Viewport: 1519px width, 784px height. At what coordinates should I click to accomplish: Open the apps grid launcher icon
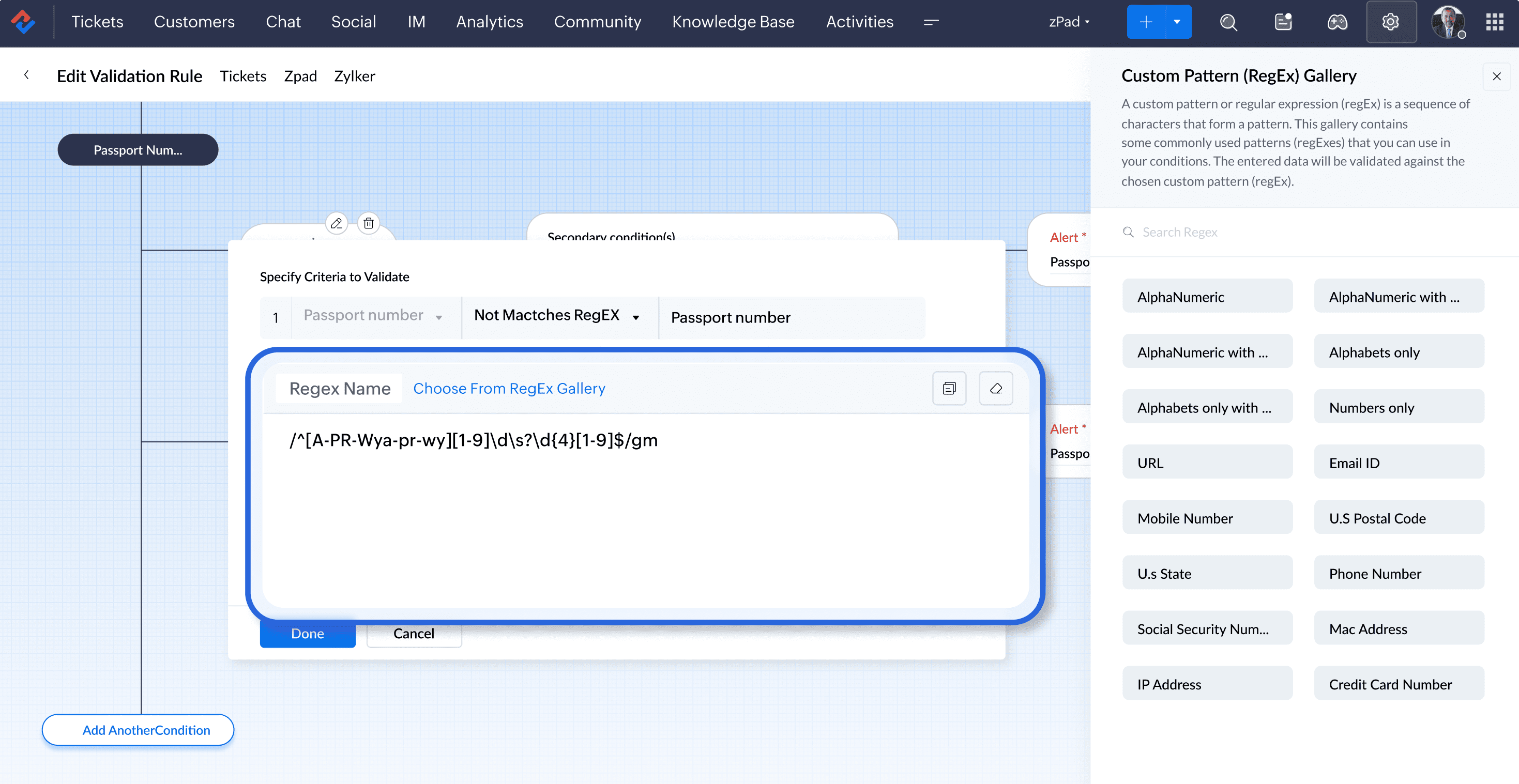click(1494, 22)
